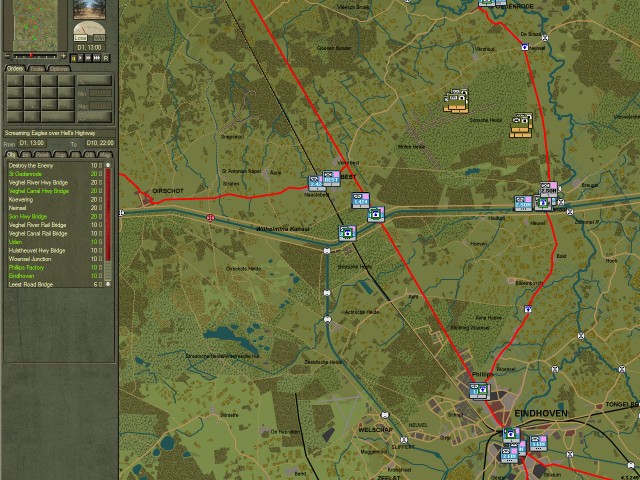Run simulation at fast speed
The width and height of the screenshot is (640, 480).
pos(88,58)
